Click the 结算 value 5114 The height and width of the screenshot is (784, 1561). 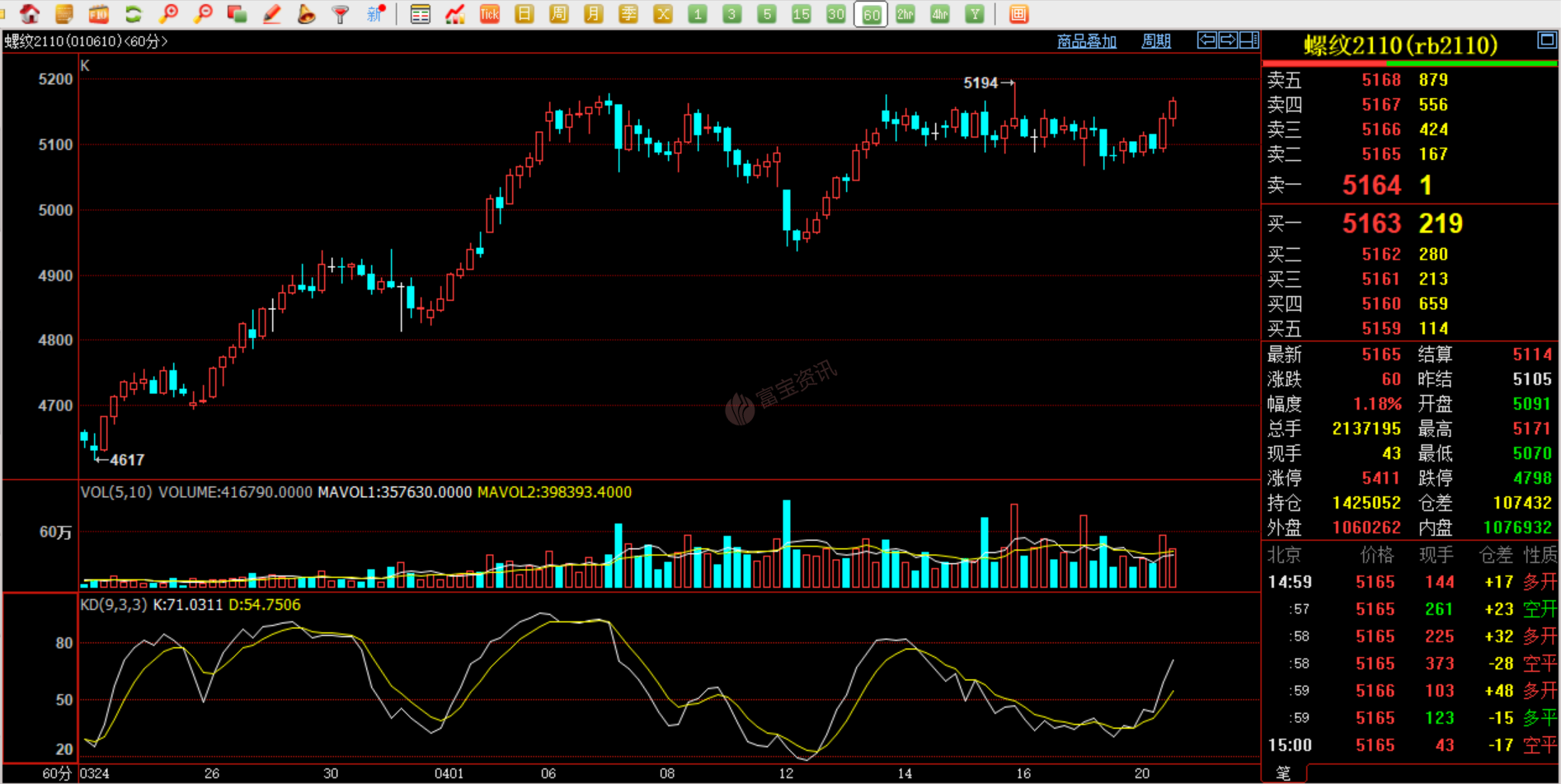point(1533,354)
